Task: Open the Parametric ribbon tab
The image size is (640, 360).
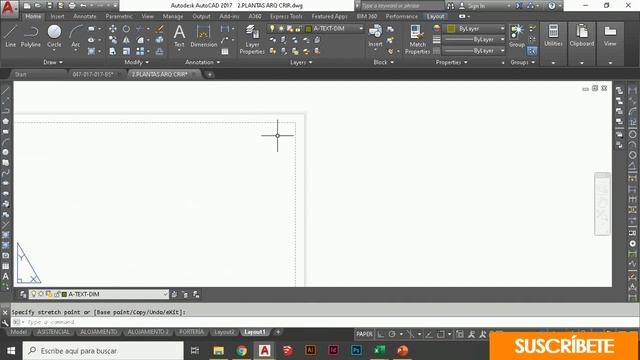Action: 119,16
